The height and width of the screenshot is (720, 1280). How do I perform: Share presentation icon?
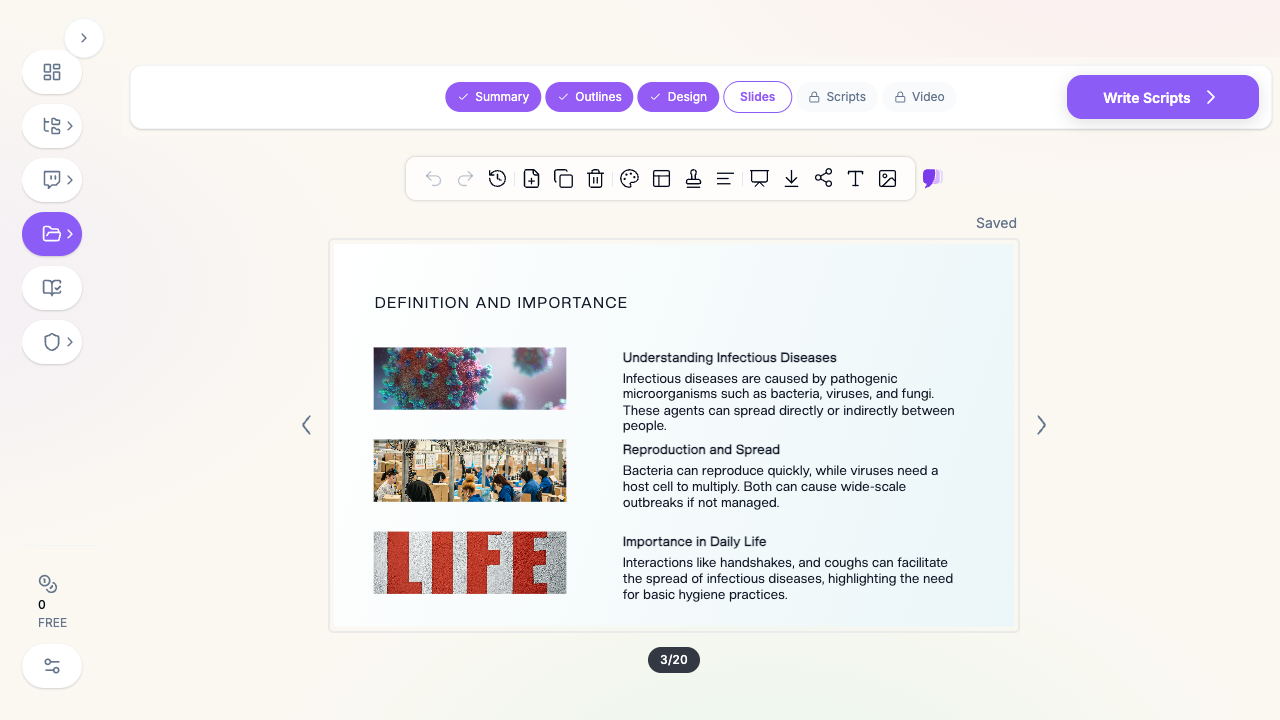[x=823, y=178]
